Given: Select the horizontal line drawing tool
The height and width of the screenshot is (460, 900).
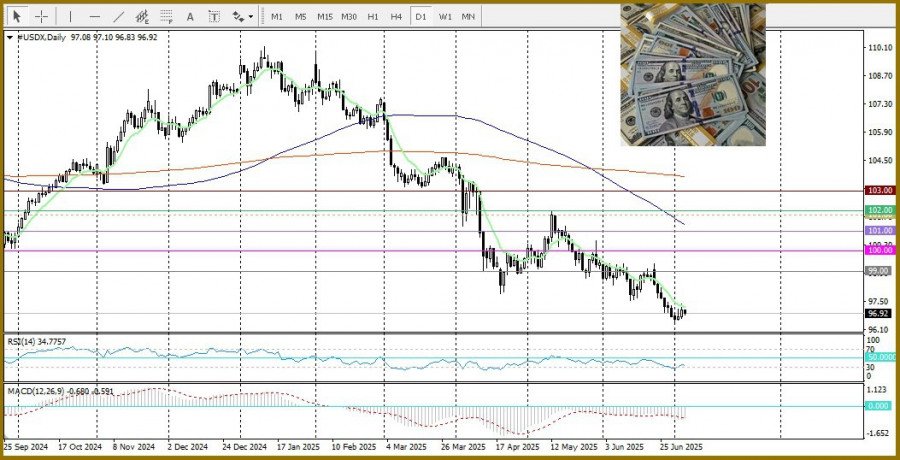Looking at the screenshot, I should tap(94, 17).
